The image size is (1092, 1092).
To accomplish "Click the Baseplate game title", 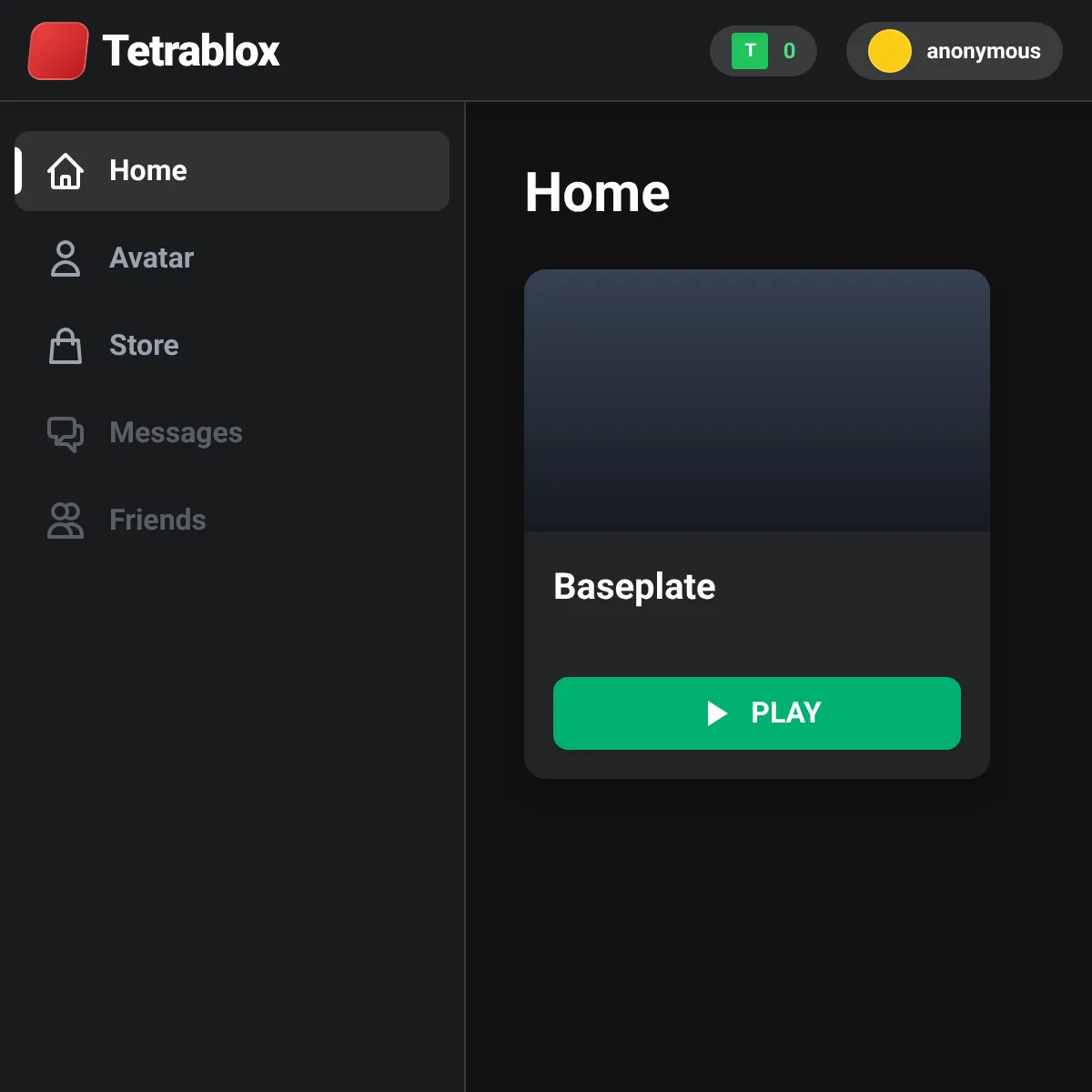I will (634, 587).
